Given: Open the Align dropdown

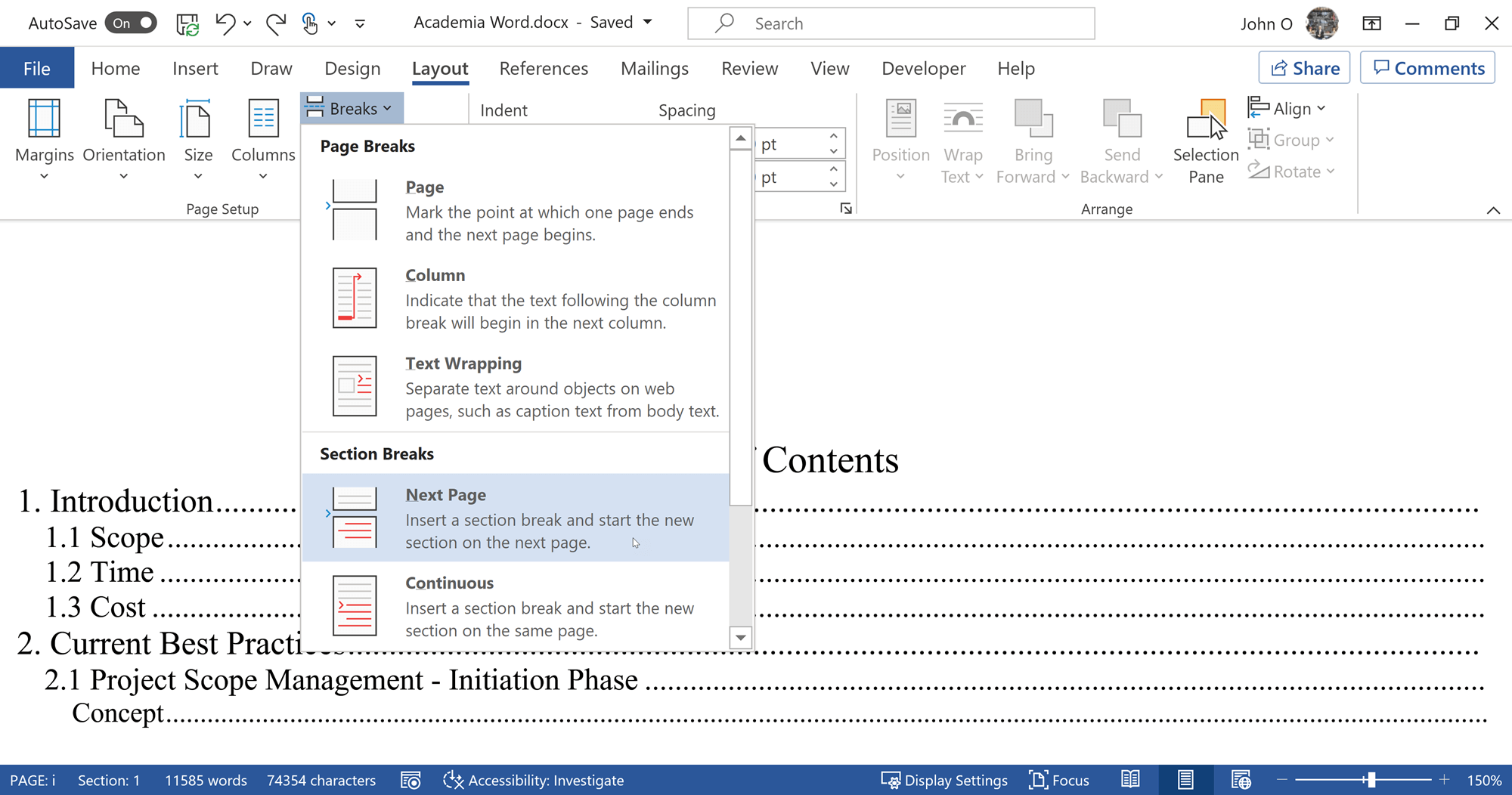Looking at the screenshot, I should click(1287, 107).
